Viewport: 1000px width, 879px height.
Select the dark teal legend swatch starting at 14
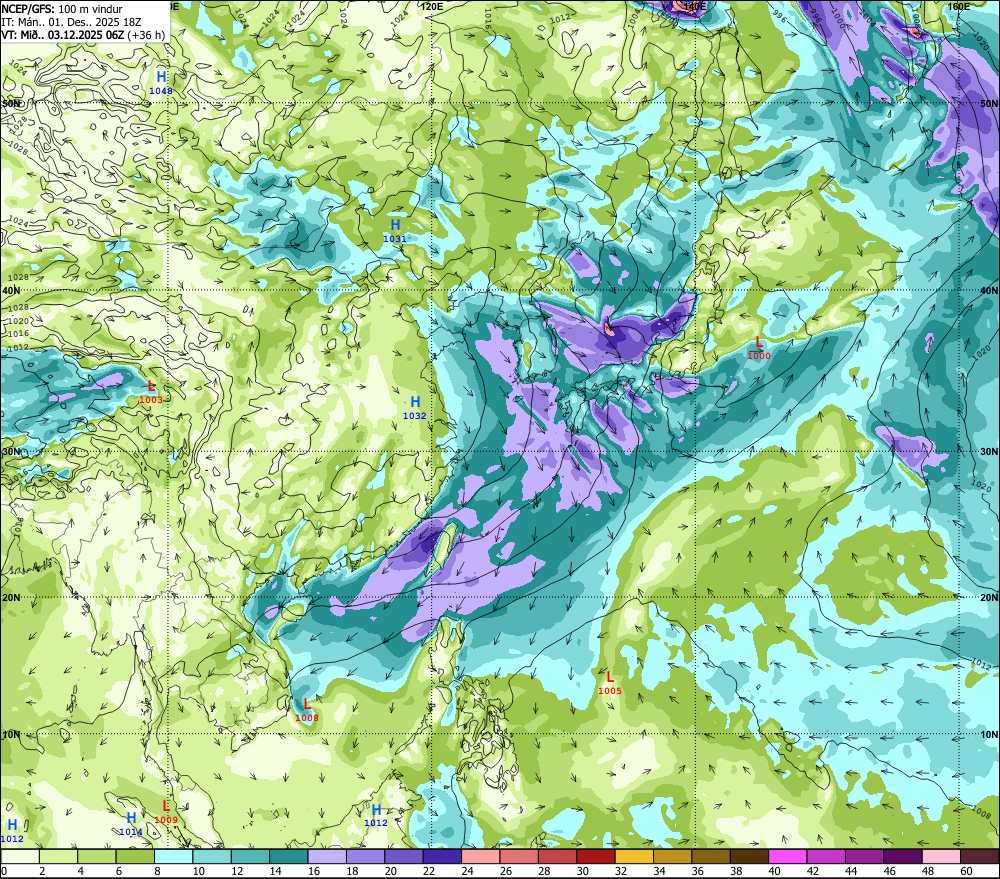tap(289, 856)
